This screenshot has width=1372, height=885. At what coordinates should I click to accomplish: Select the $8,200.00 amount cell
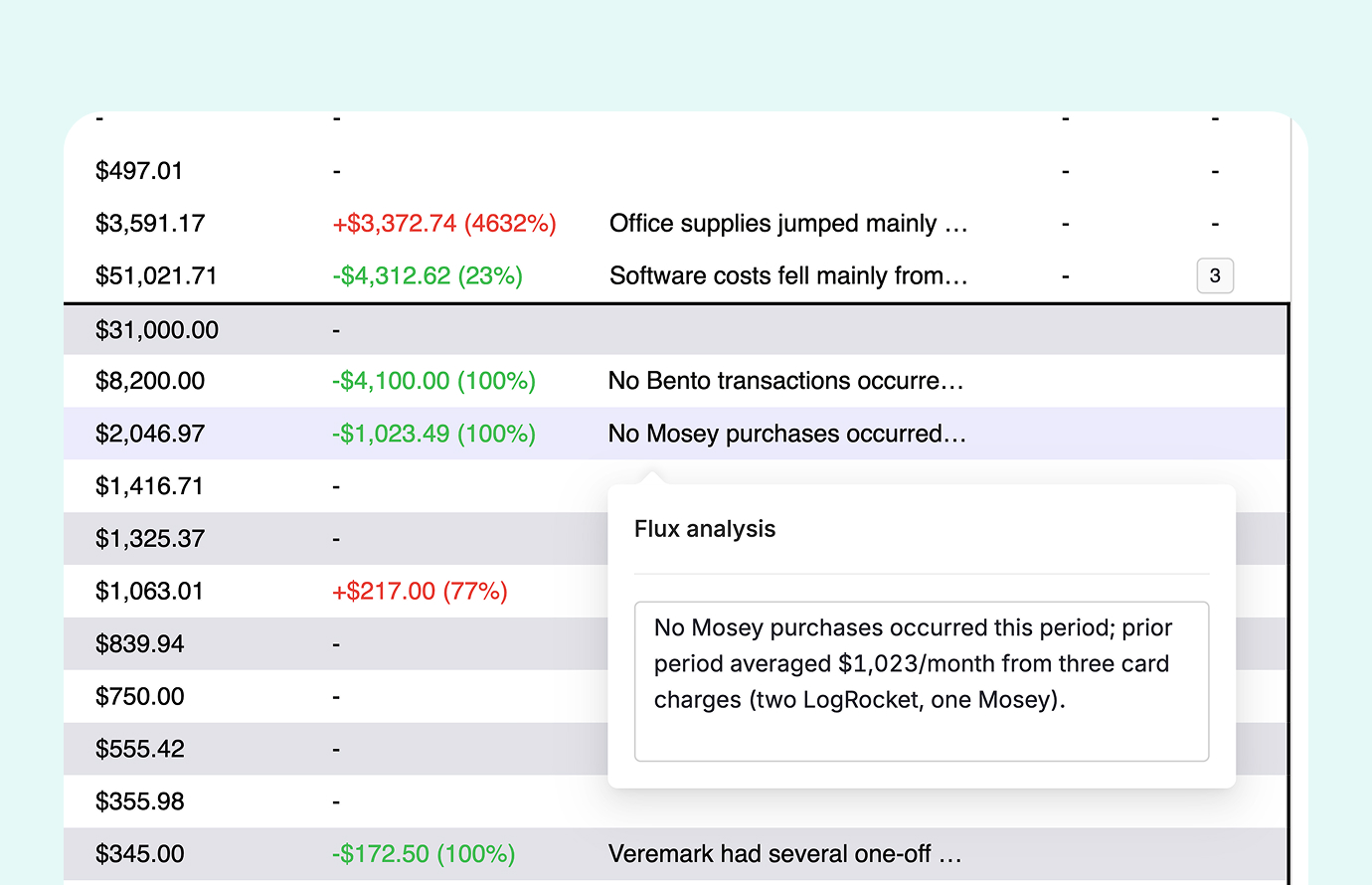(150, 381)
